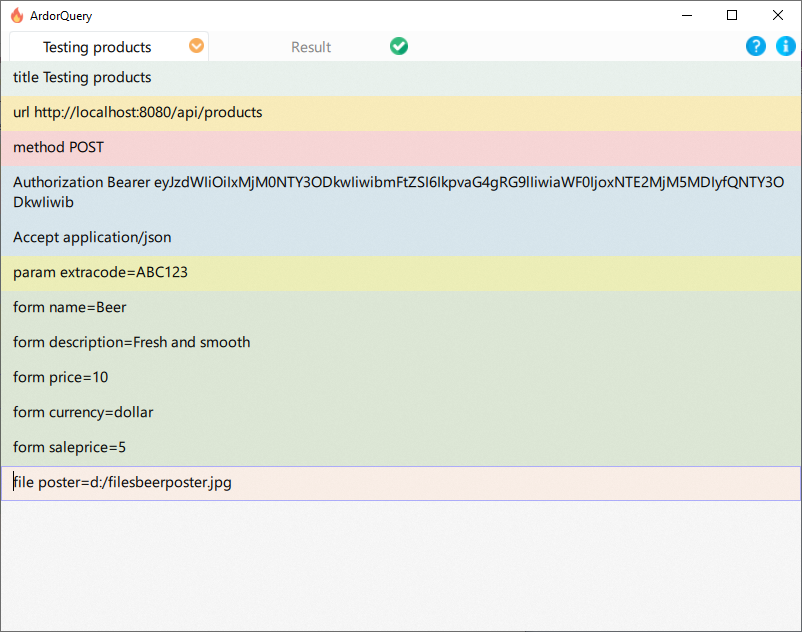Open the blue help question mark icon
802x632 pixels.
coord(755,46)
